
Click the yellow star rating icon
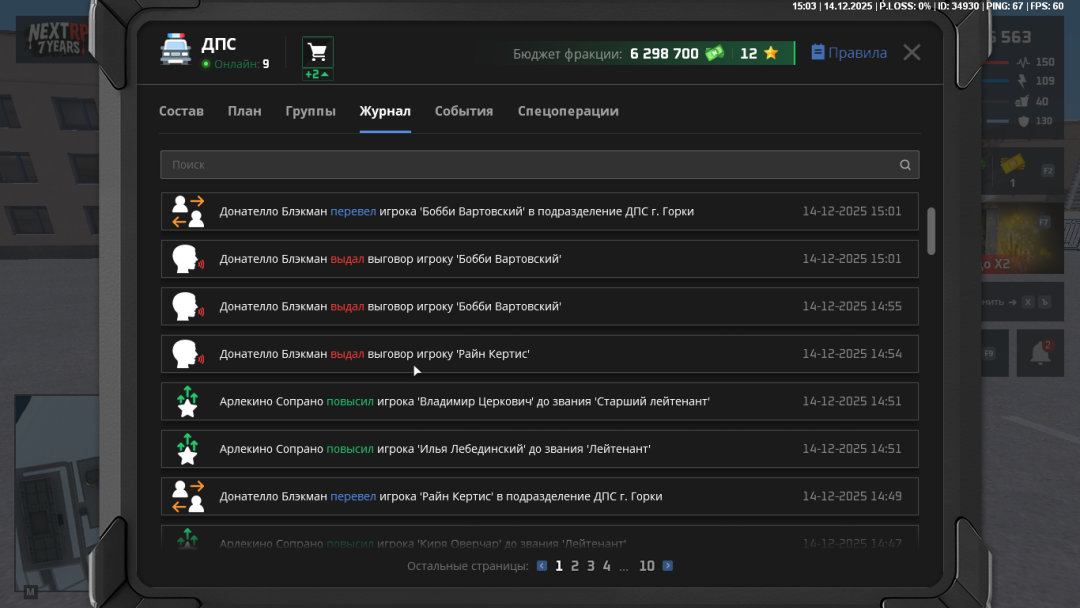tap(771, 53)
